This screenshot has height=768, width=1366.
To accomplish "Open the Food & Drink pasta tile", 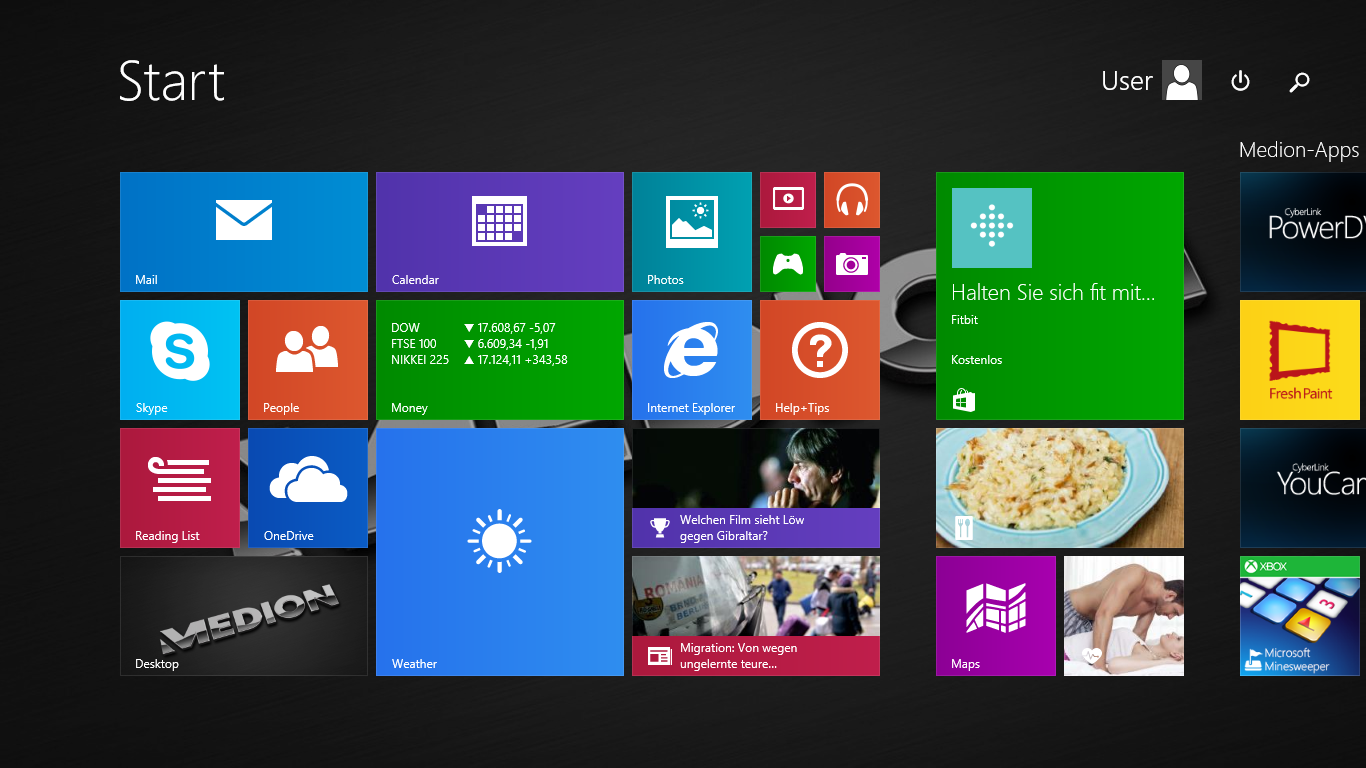I will tap(1060, 488).
